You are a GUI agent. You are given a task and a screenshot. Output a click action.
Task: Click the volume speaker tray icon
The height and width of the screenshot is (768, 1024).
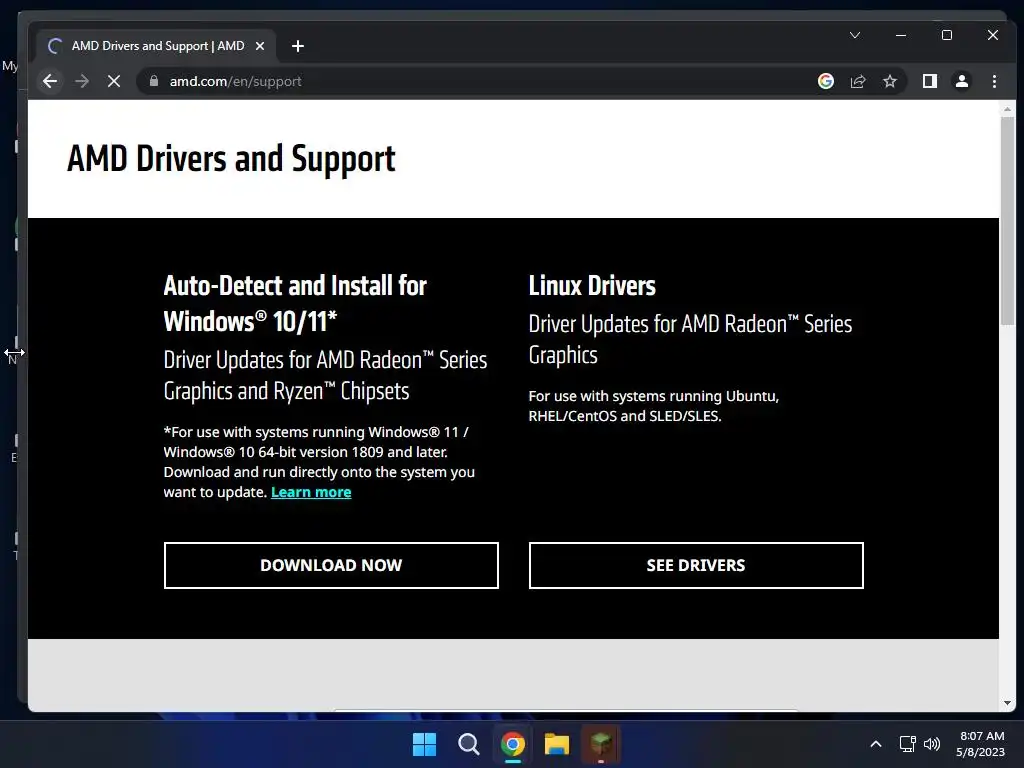[932, 744]
